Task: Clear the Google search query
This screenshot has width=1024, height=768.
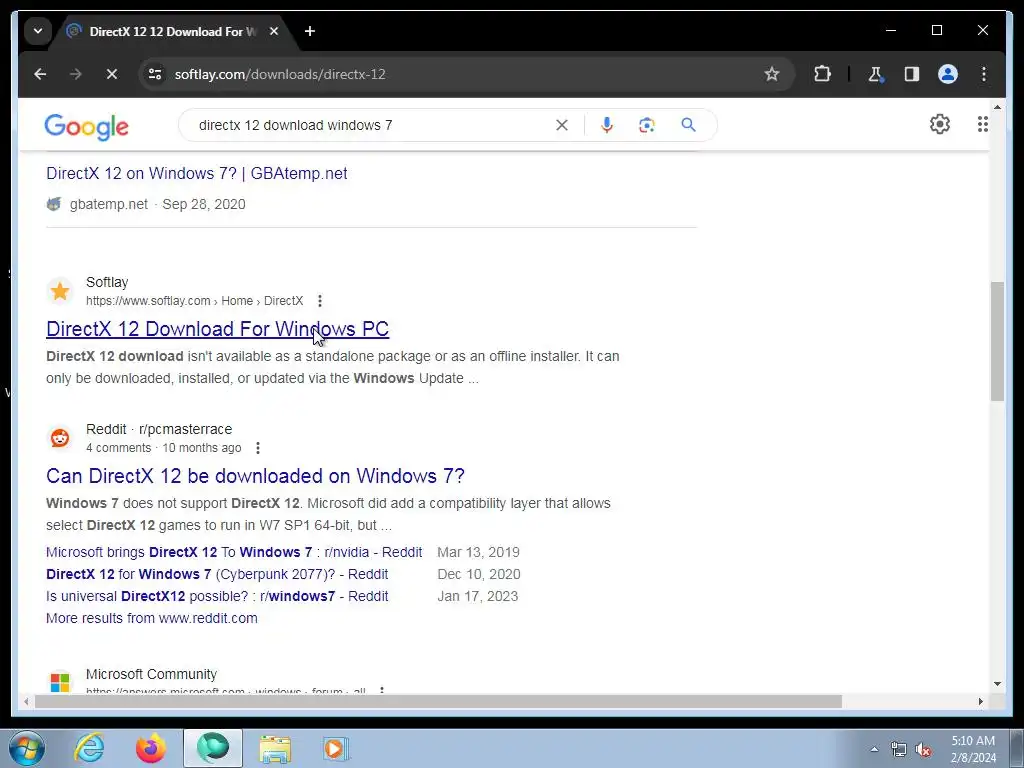Action: [562, 125]
